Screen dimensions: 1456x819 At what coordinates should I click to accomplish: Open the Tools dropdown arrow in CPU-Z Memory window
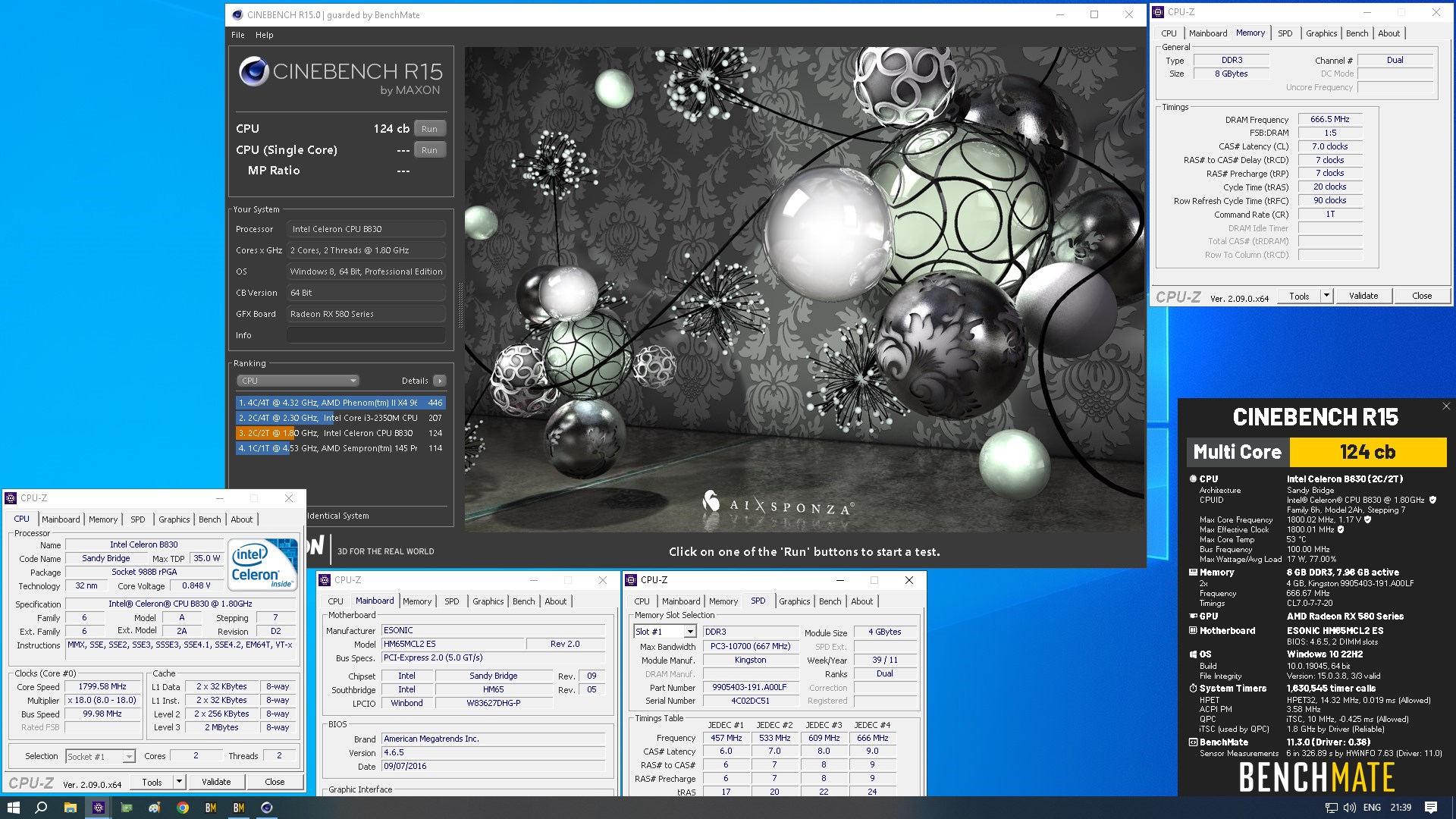pyautogui.click(x=1326, y=296)
